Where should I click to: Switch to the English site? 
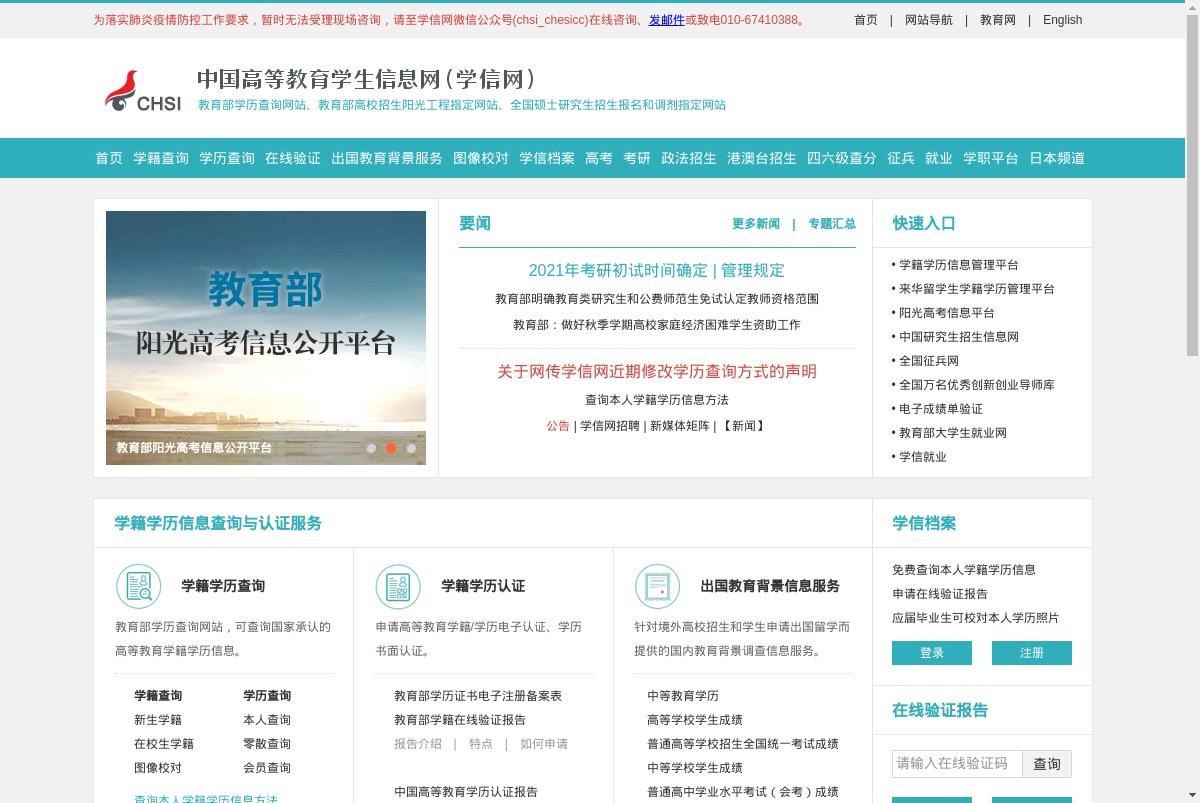coord(1062,20)
